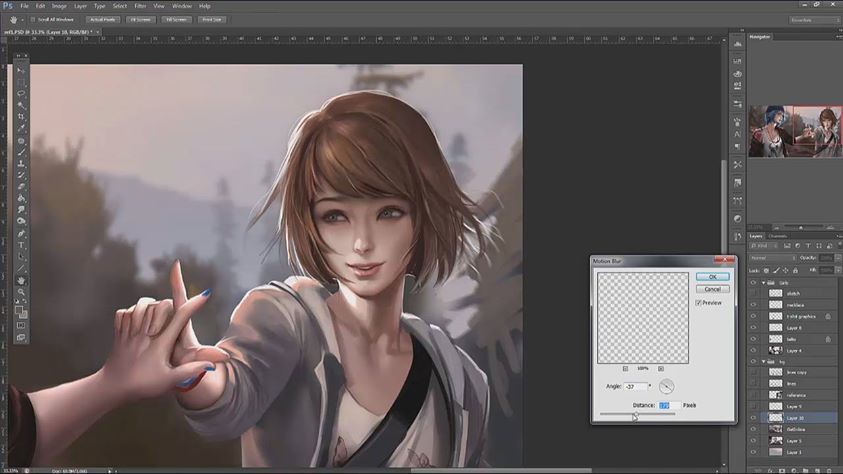Click OK in Motion Blur dialog

712,277
